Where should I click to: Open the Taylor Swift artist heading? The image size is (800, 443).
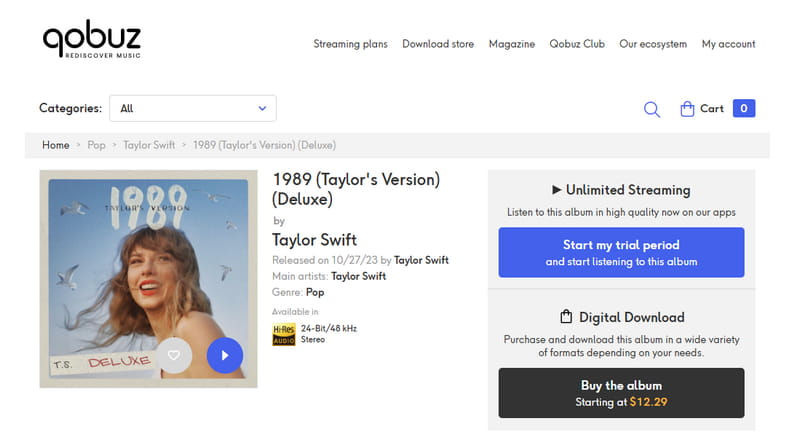pyautogui.click(x=314, y=240)
